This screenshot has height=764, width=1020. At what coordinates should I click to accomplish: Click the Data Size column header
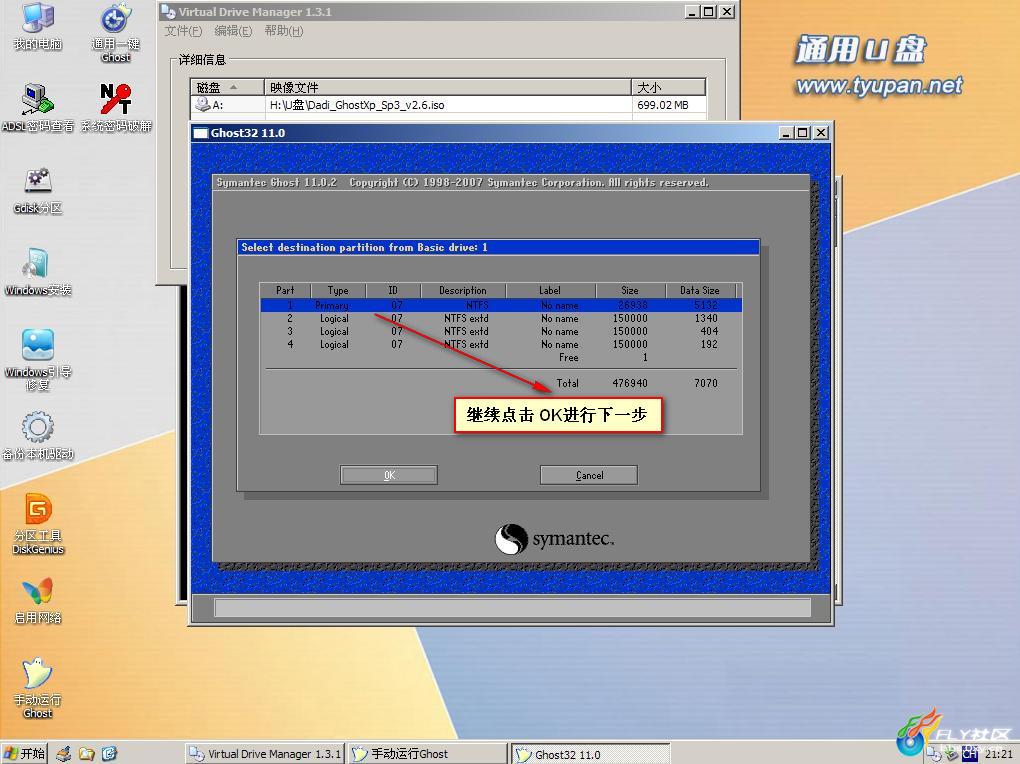click(700, 290)
